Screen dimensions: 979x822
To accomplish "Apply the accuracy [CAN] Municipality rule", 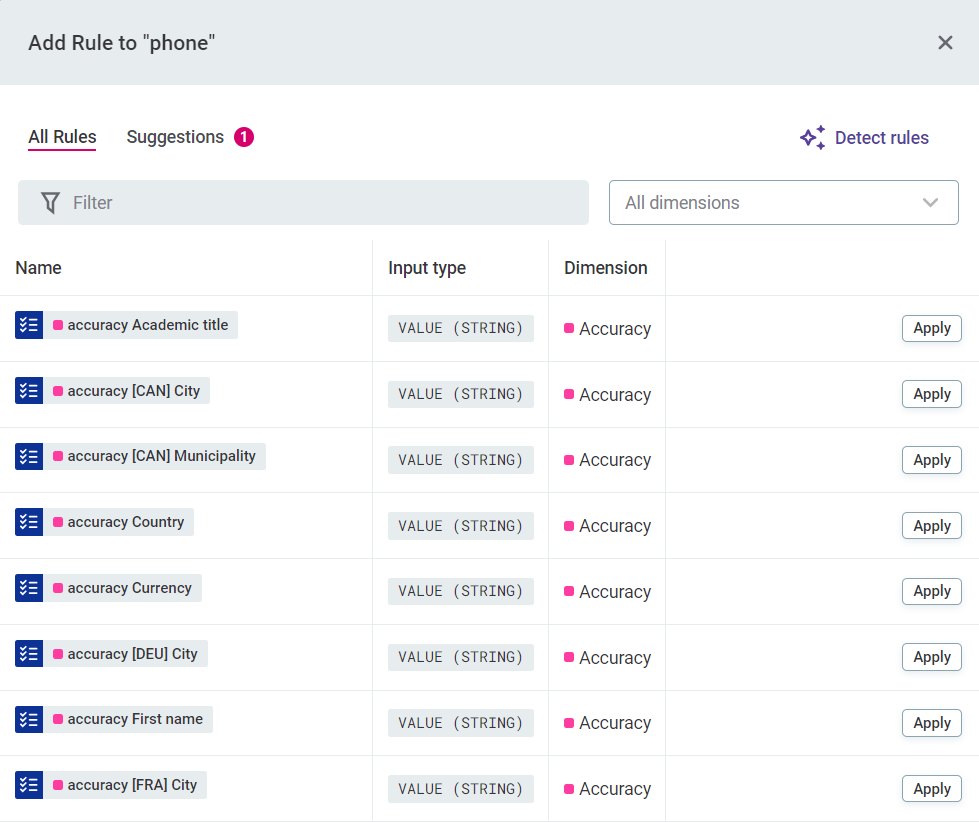I will (931, 460).
